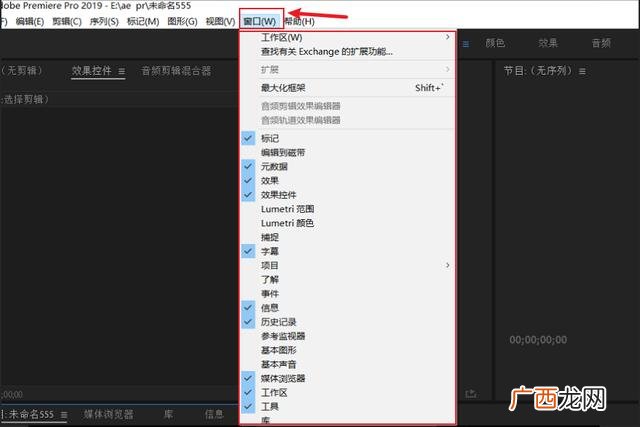Expand the 项目 submenu
Image resolution: width=640 pixels, height=427 pixels.
(x=348, y=265)
